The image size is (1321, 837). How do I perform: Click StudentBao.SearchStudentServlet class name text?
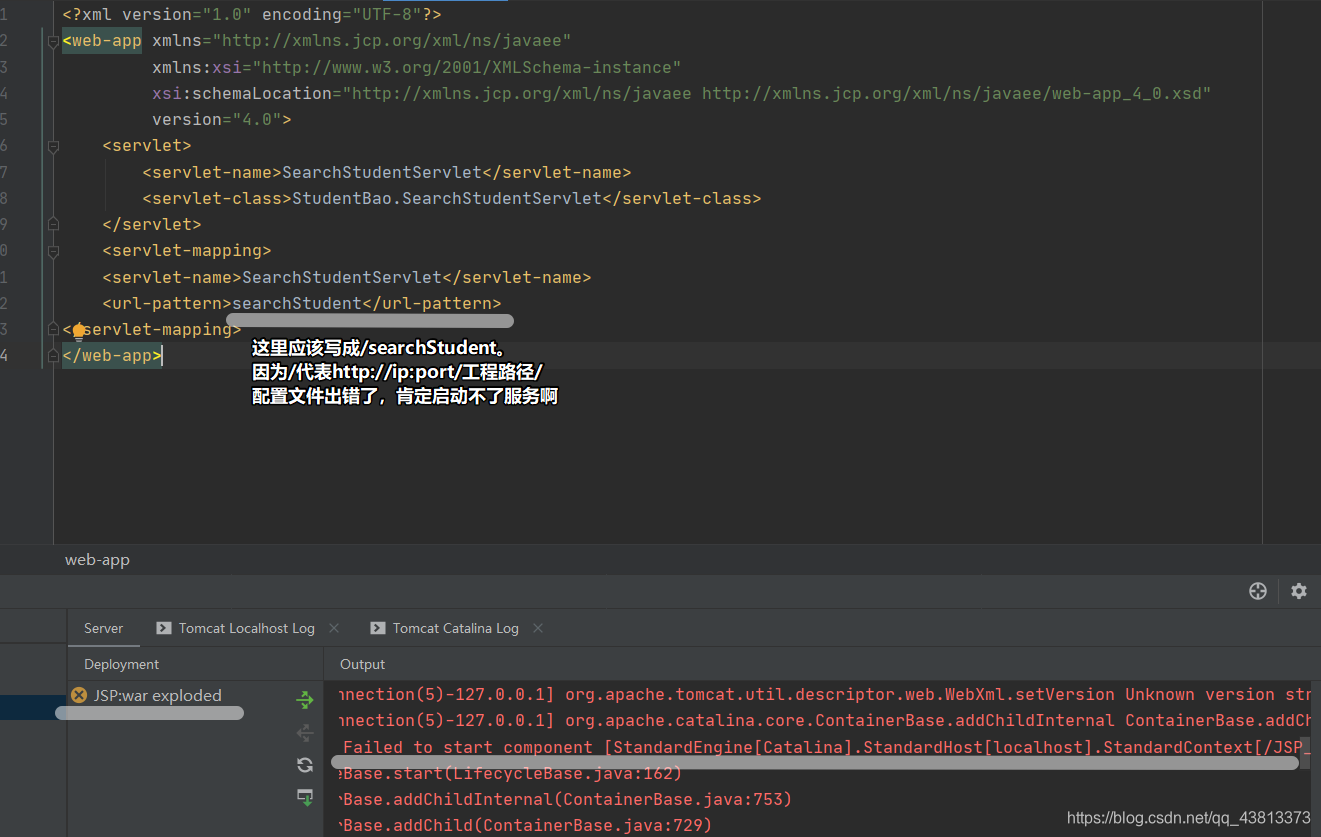click(x=447, y=198)
